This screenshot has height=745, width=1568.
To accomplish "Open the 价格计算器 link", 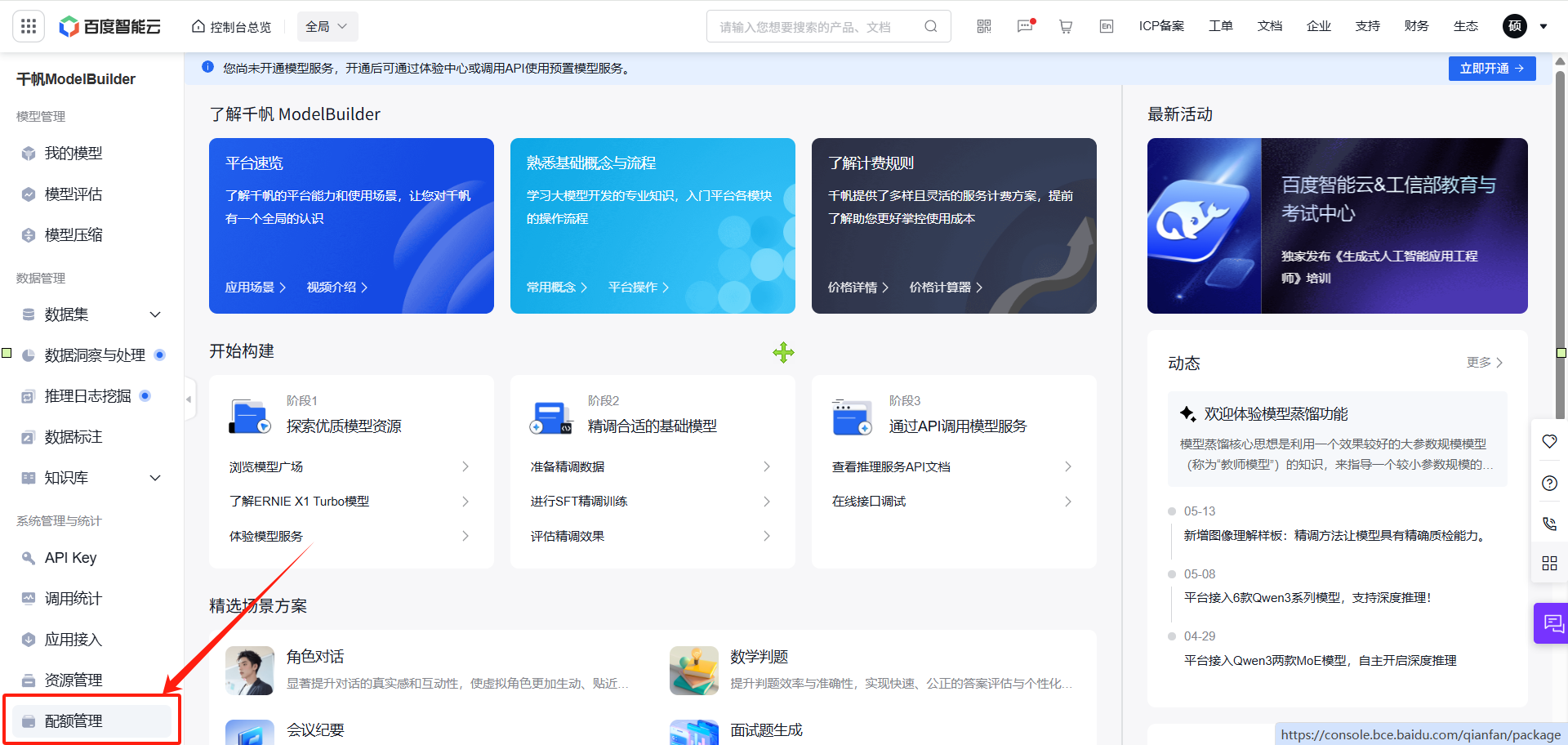I will (x=945, y=288).
